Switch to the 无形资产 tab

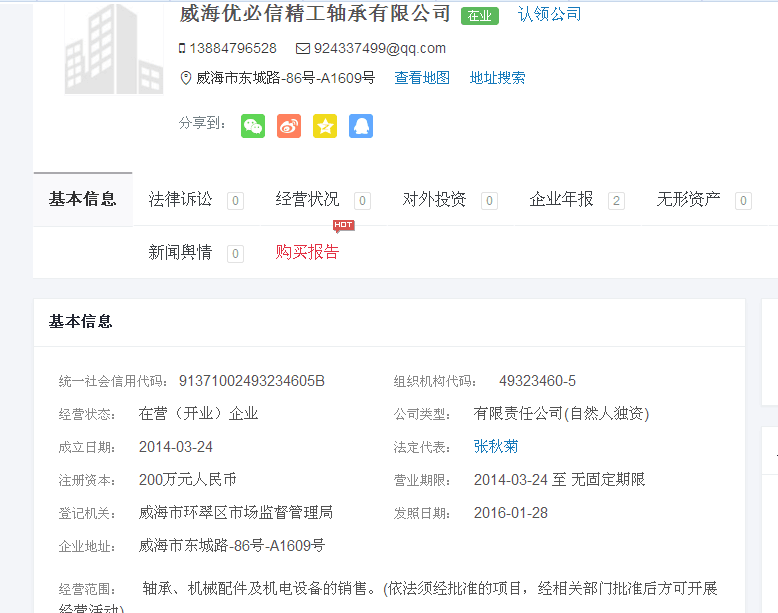coord(689,199)
